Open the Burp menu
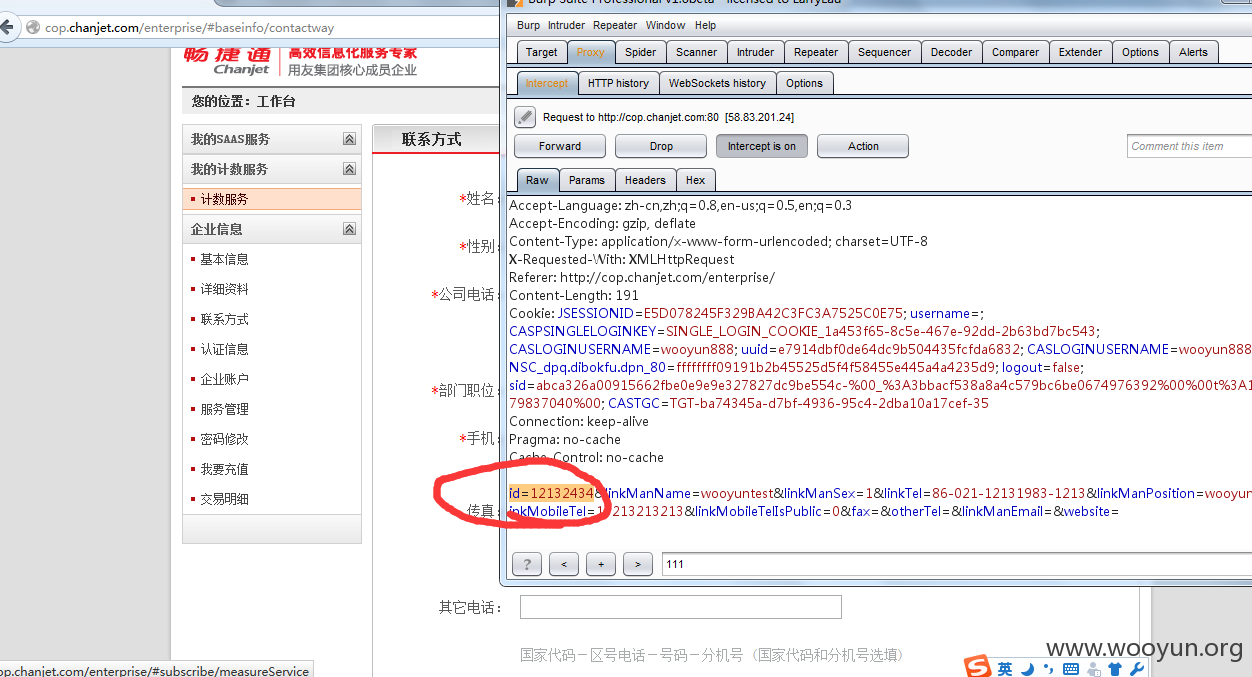The width and height of the screenshot is (1252, 677). 528,25
